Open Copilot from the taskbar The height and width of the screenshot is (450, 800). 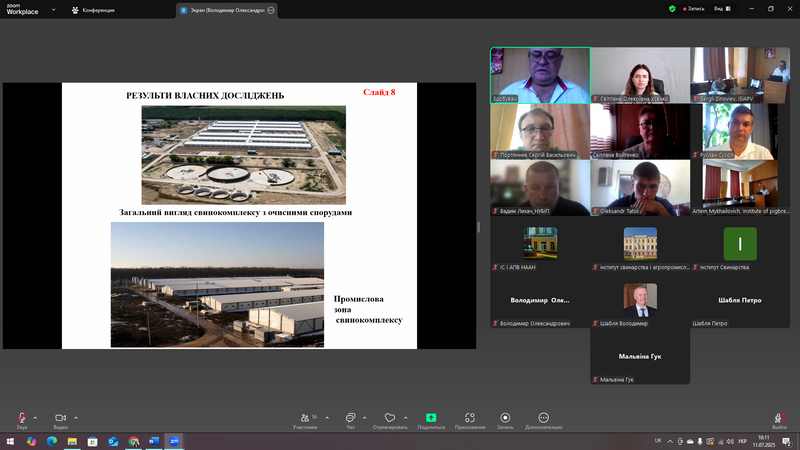click(31, 441)
